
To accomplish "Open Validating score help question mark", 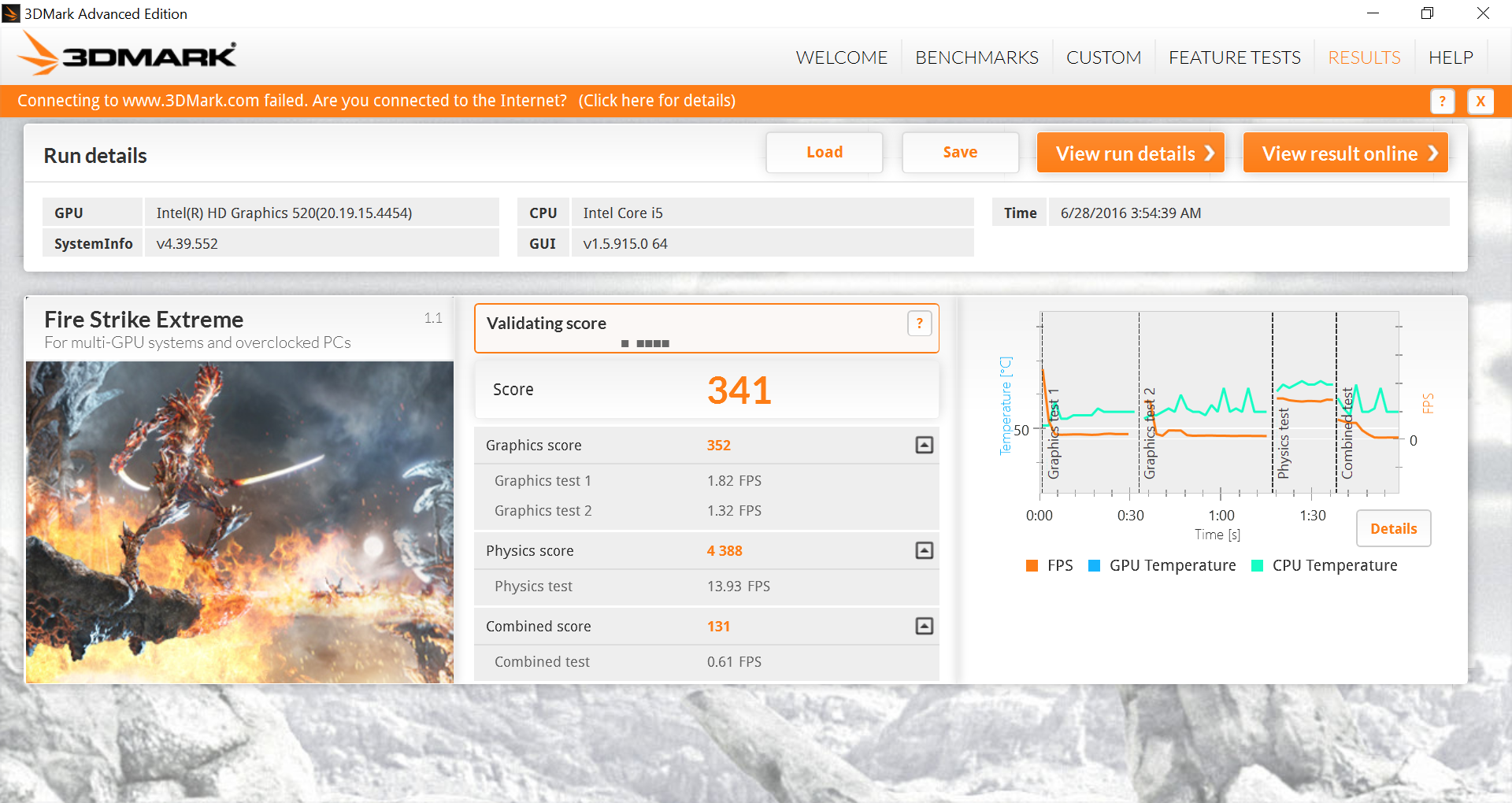I will (x=919, y=324).
